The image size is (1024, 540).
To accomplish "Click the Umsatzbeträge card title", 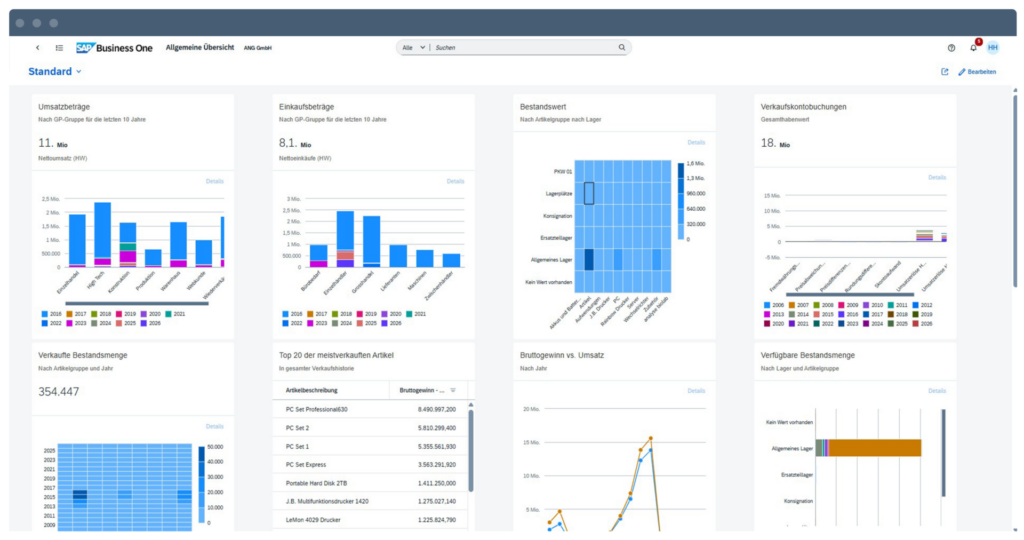I will point(64,107).
